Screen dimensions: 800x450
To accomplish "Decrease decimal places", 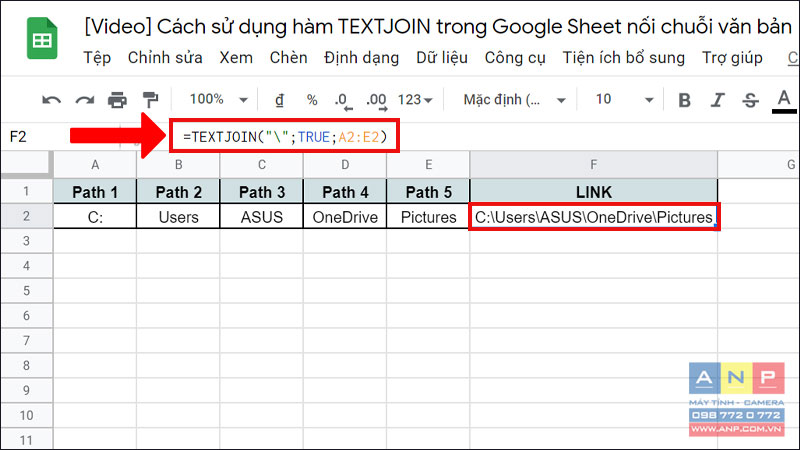I will click(x=343, y=101).
